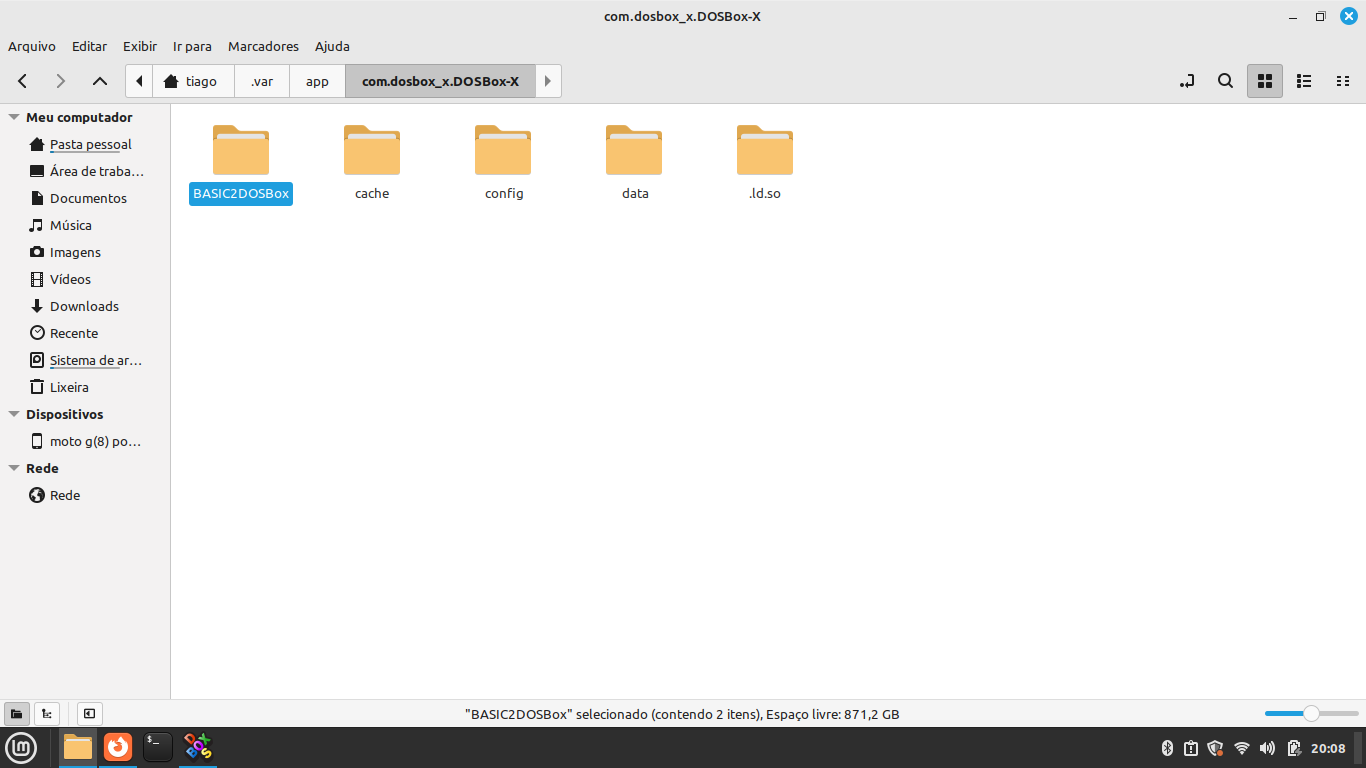
Task: Open the Exibir menu
Action: pos(140,46)
